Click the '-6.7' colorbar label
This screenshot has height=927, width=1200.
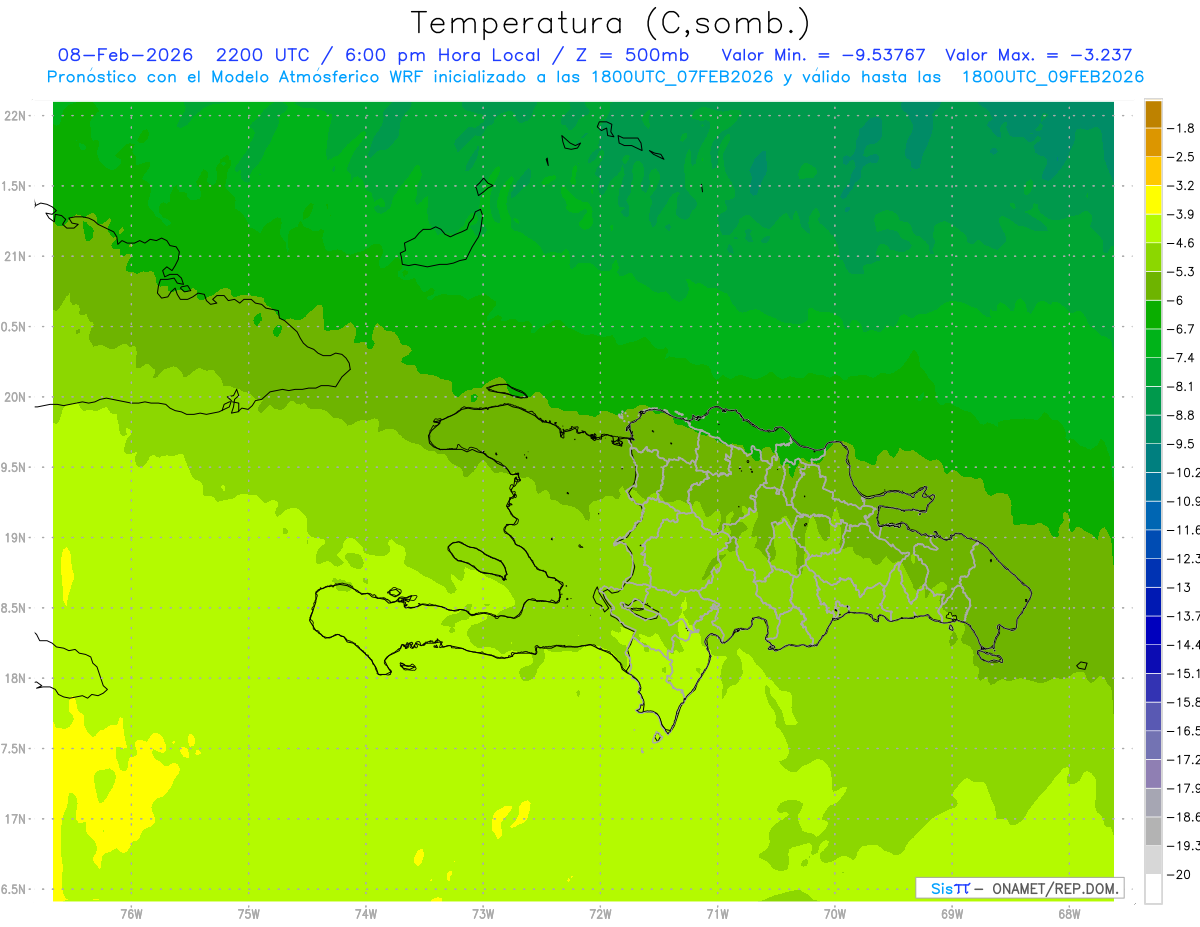pos(1183,329)
